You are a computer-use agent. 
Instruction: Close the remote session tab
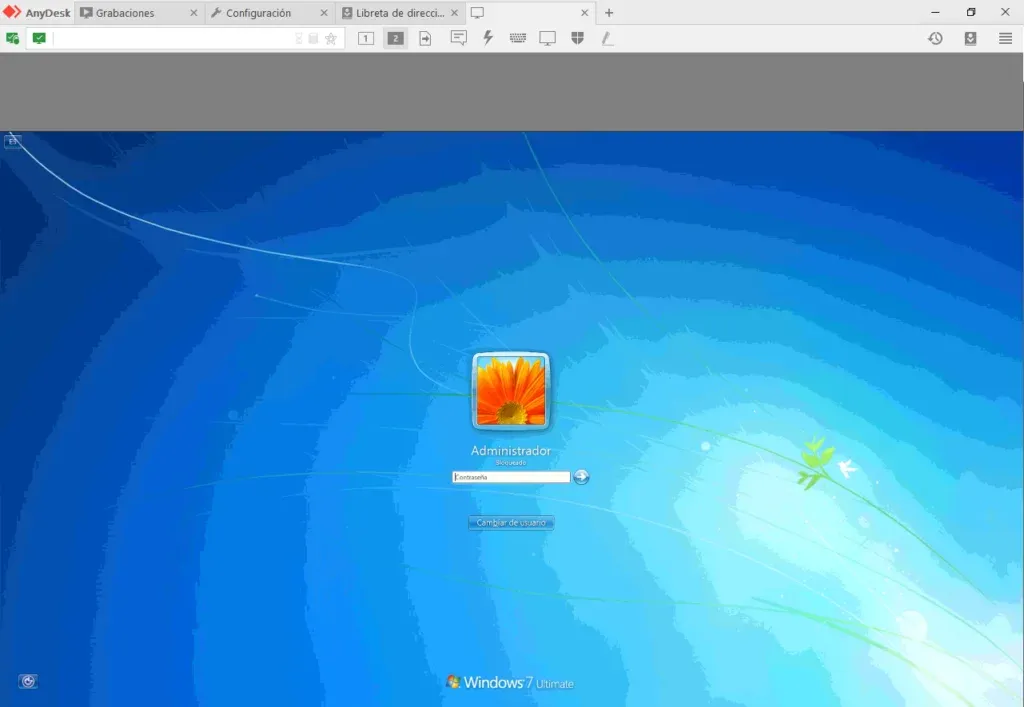[584, 13]
